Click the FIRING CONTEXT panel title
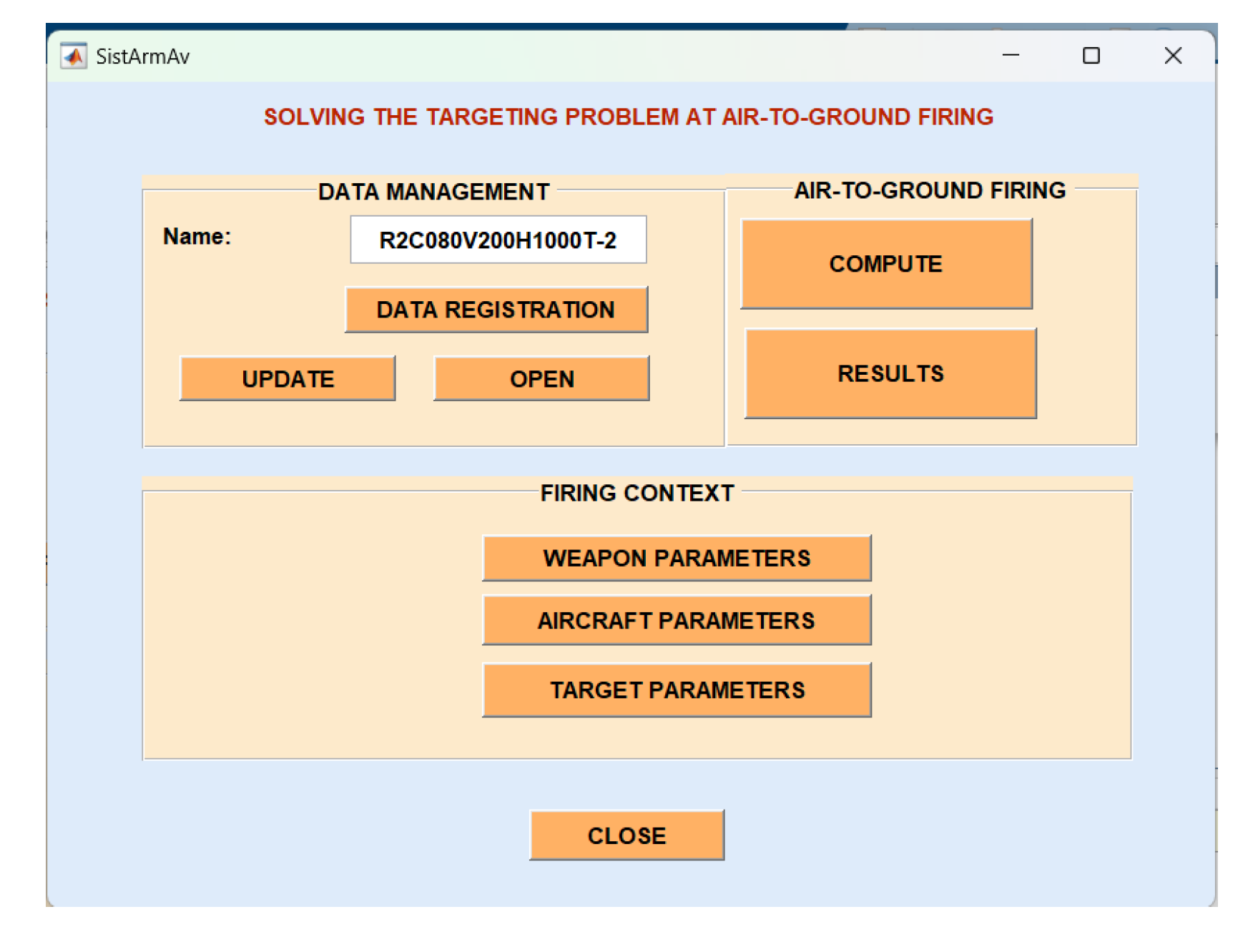Image resolution: width=1233 pixels, height=952 pixels. click(637, 493)
